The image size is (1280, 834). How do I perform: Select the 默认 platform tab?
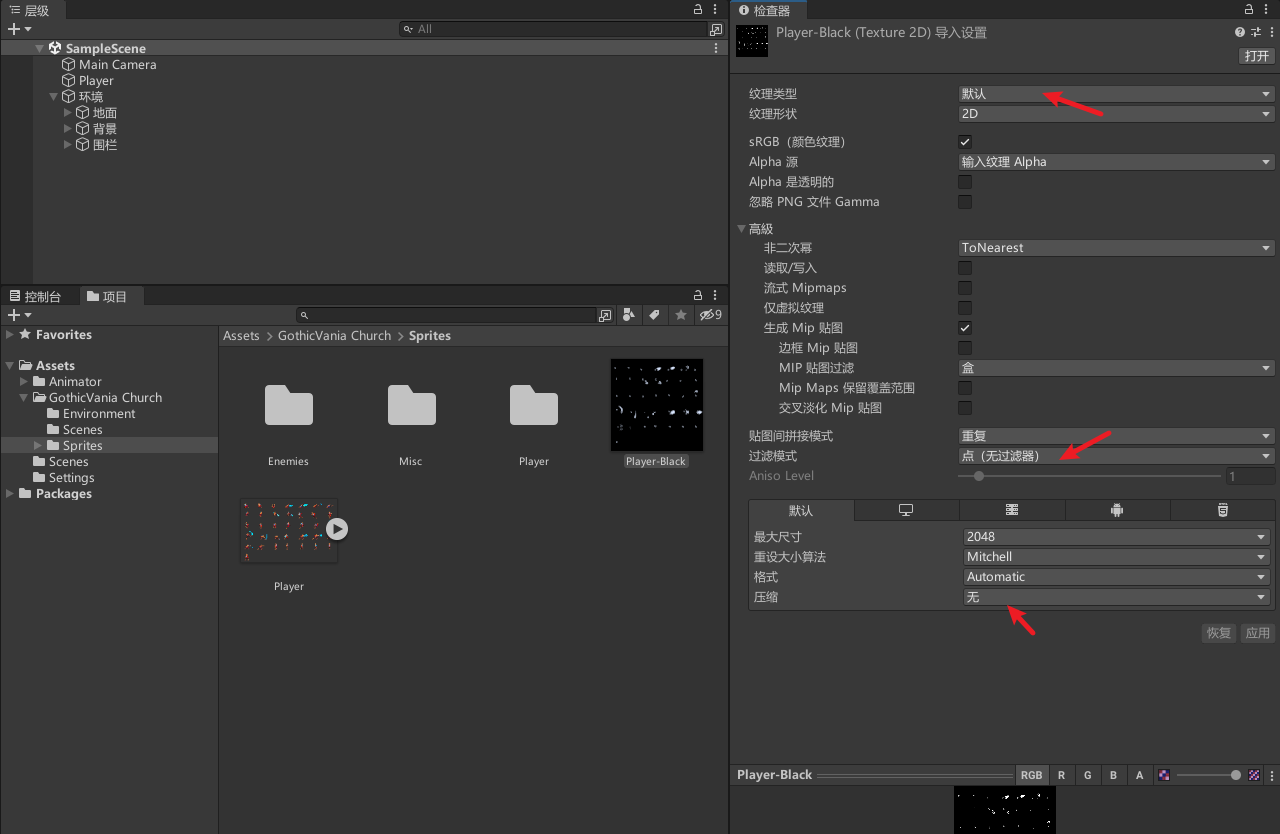[801, 510]
